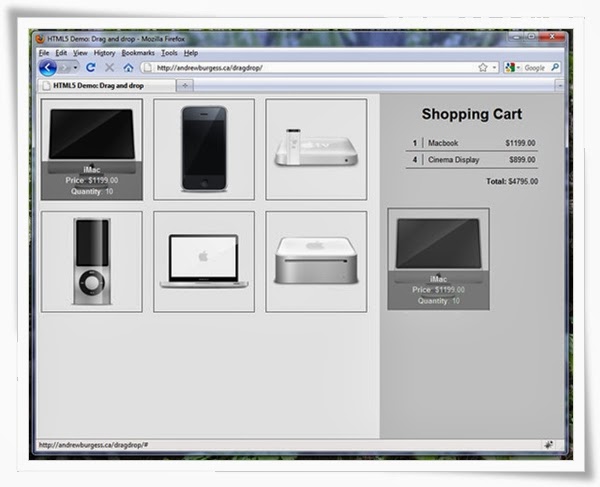Open the Help menu
The width and height of the screenshot is (600, 487).
191,53
